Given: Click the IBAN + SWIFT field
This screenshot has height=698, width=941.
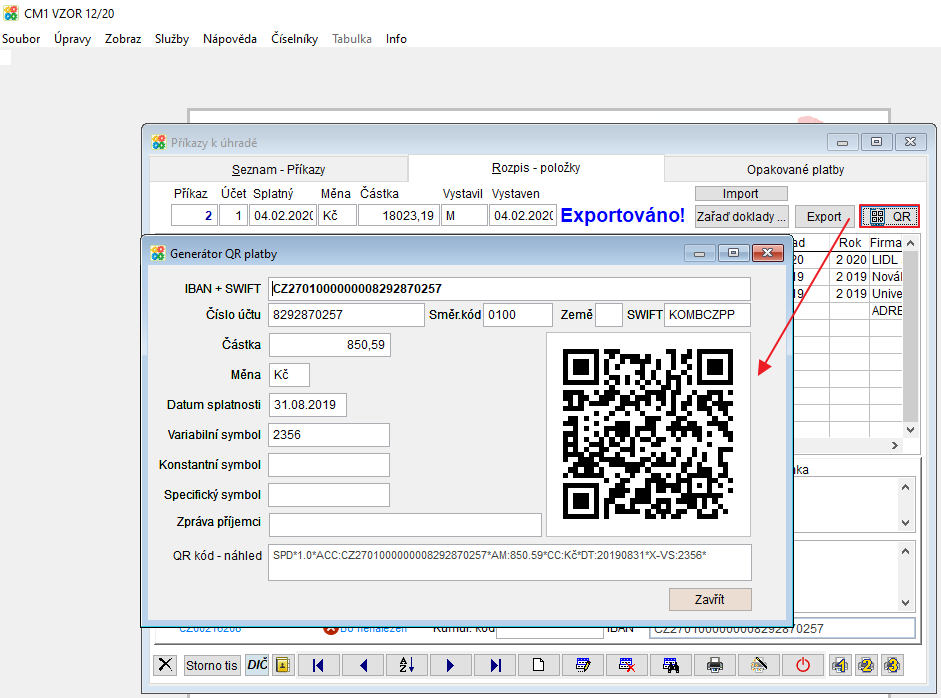Looking at the screenshot, I should tap(510, 289).
